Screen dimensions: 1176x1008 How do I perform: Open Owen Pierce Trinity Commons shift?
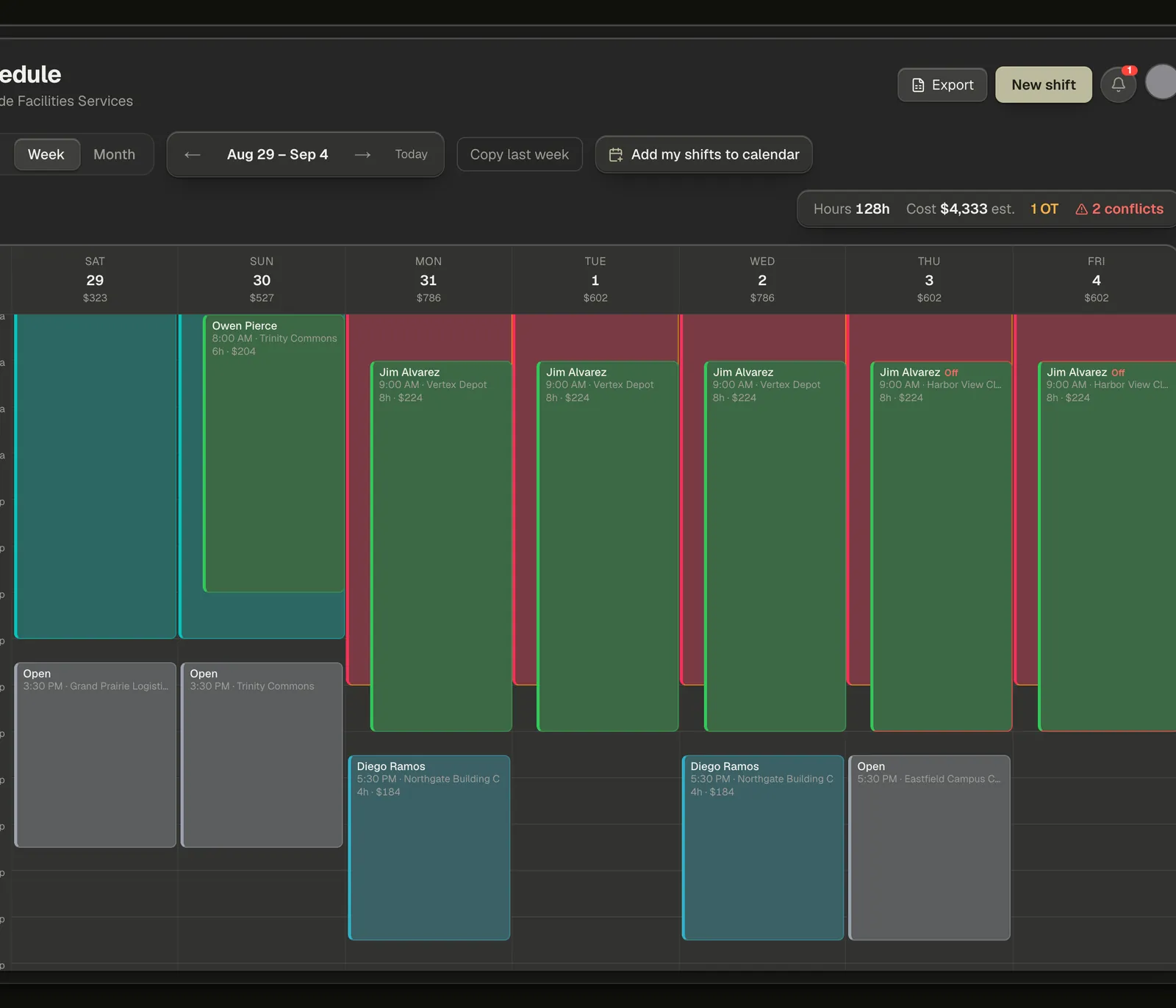[x=273, y=453]
